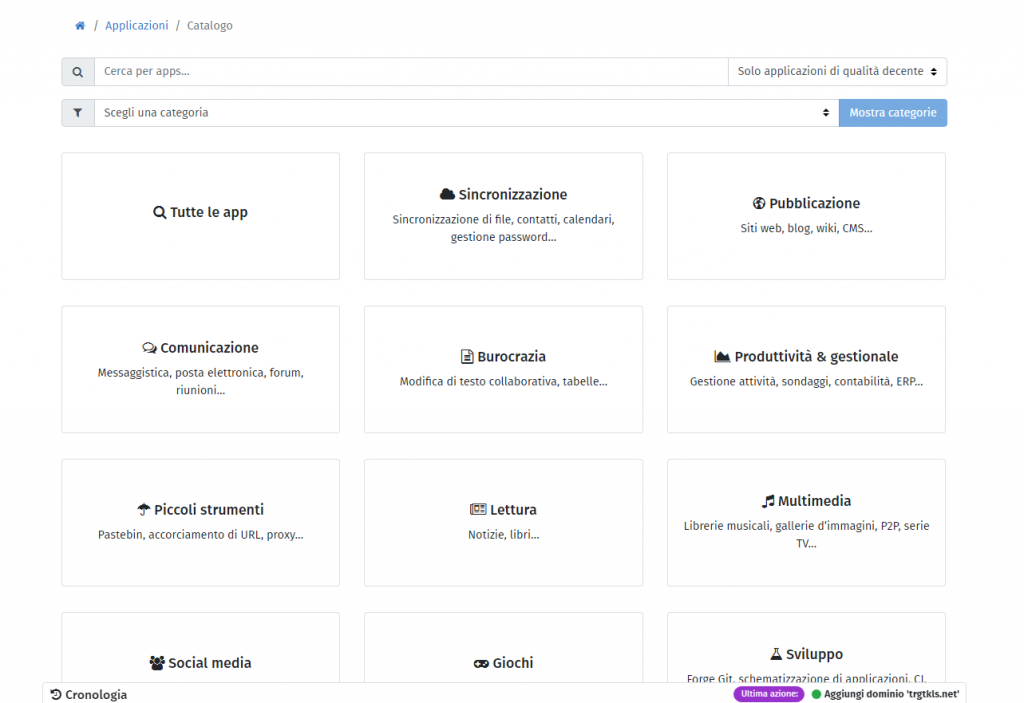
Task: Expand the Cronologia history panel
Action: click(89, 694)
